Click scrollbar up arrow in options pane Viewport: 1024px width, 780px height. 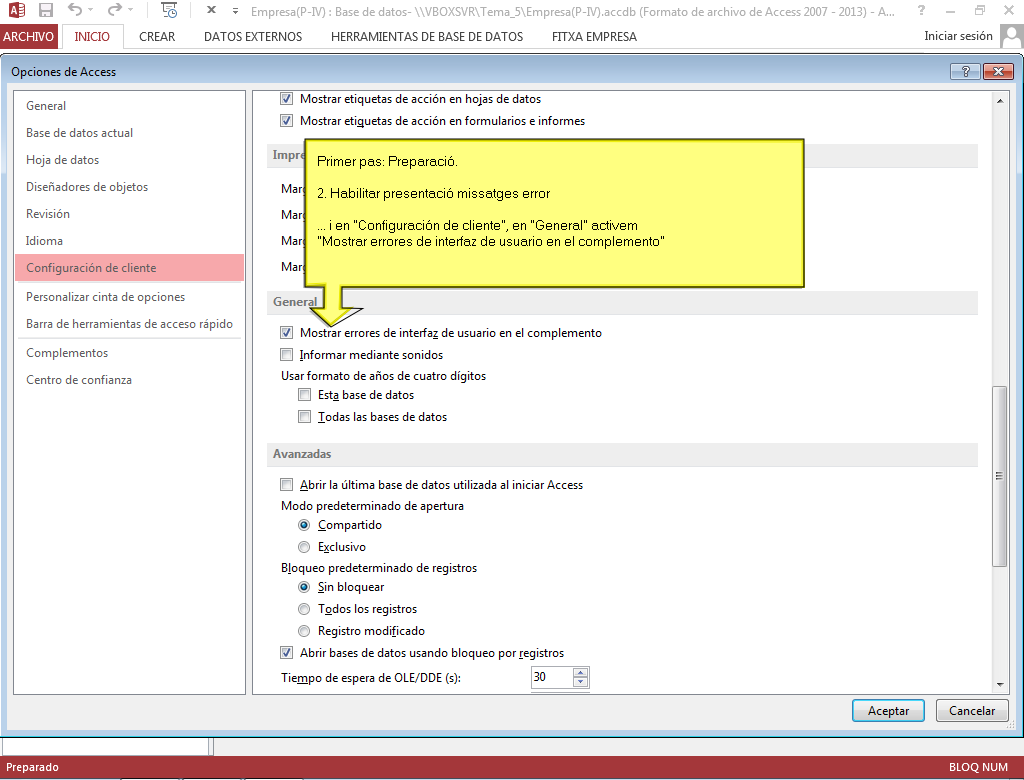[x=999, y=101]
